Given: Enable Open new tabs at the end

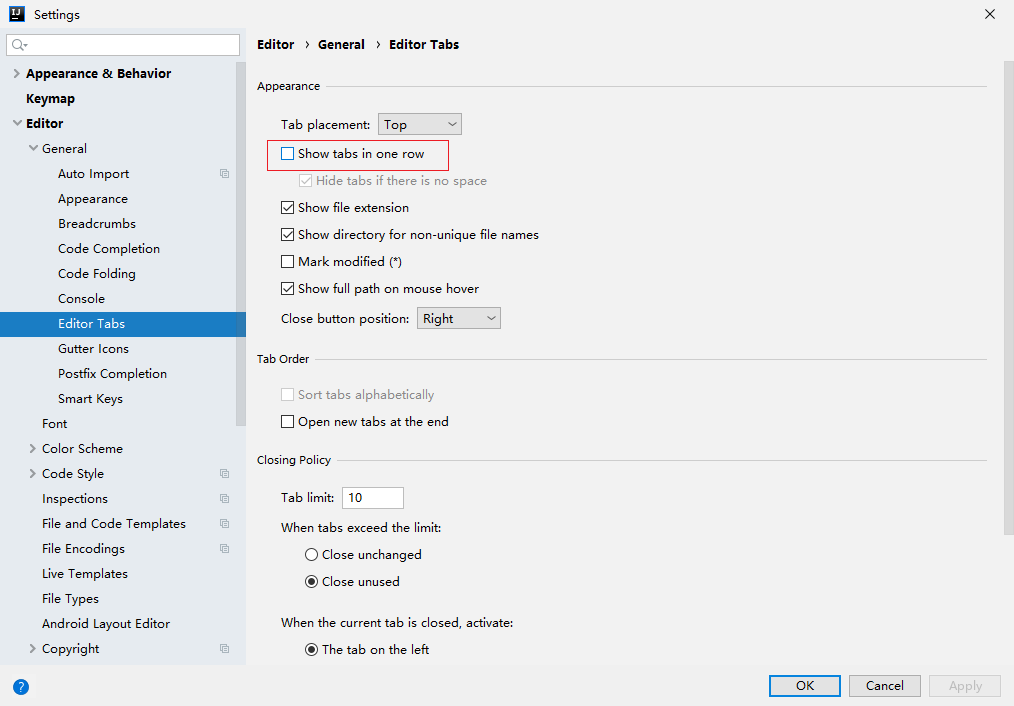Looking at the screenshot, I should click(x=287, y=422).
